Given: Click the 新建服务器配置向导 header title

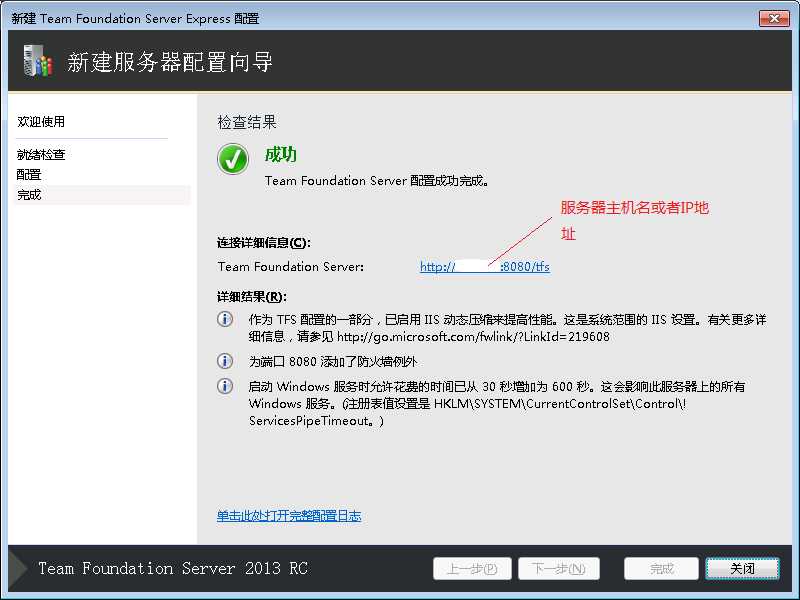Looking at the screenshot, I should click(170, 62).
